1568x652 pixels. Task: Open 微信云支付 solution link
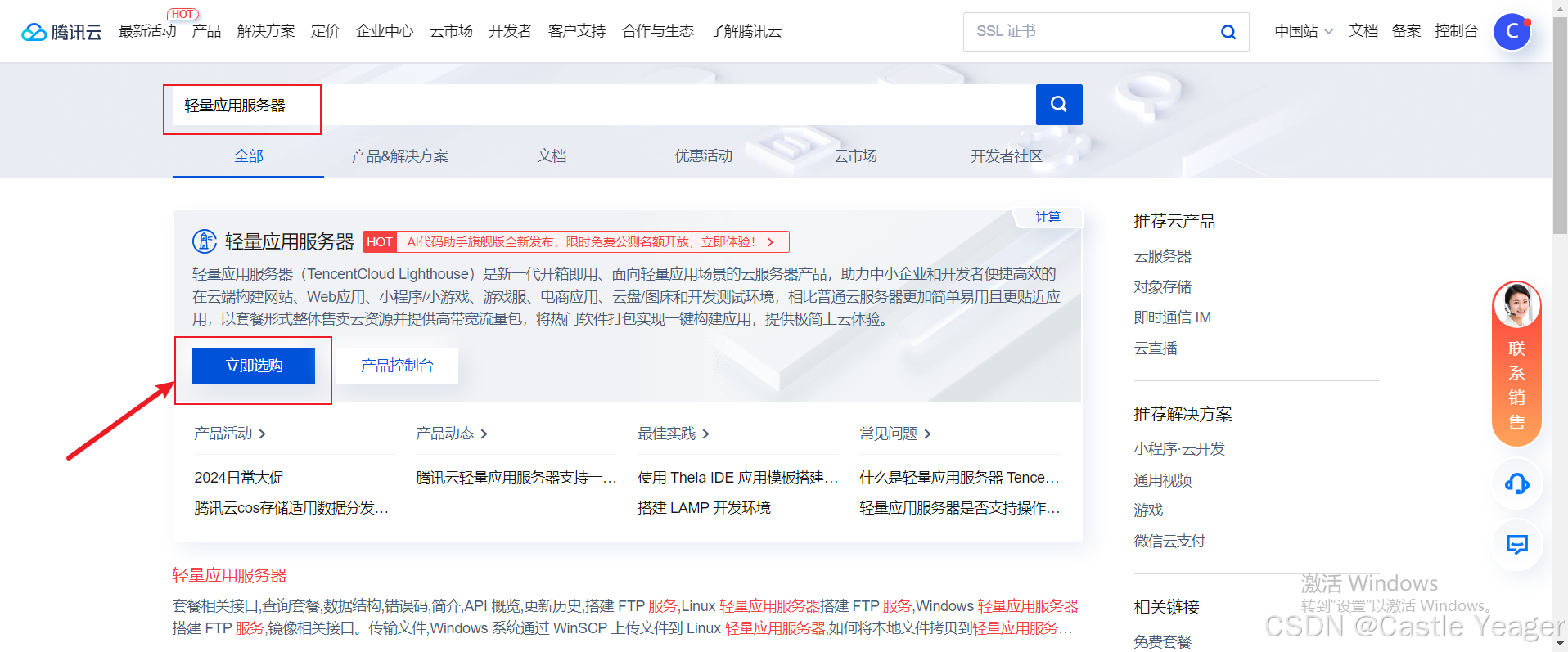click(1169, 542)
